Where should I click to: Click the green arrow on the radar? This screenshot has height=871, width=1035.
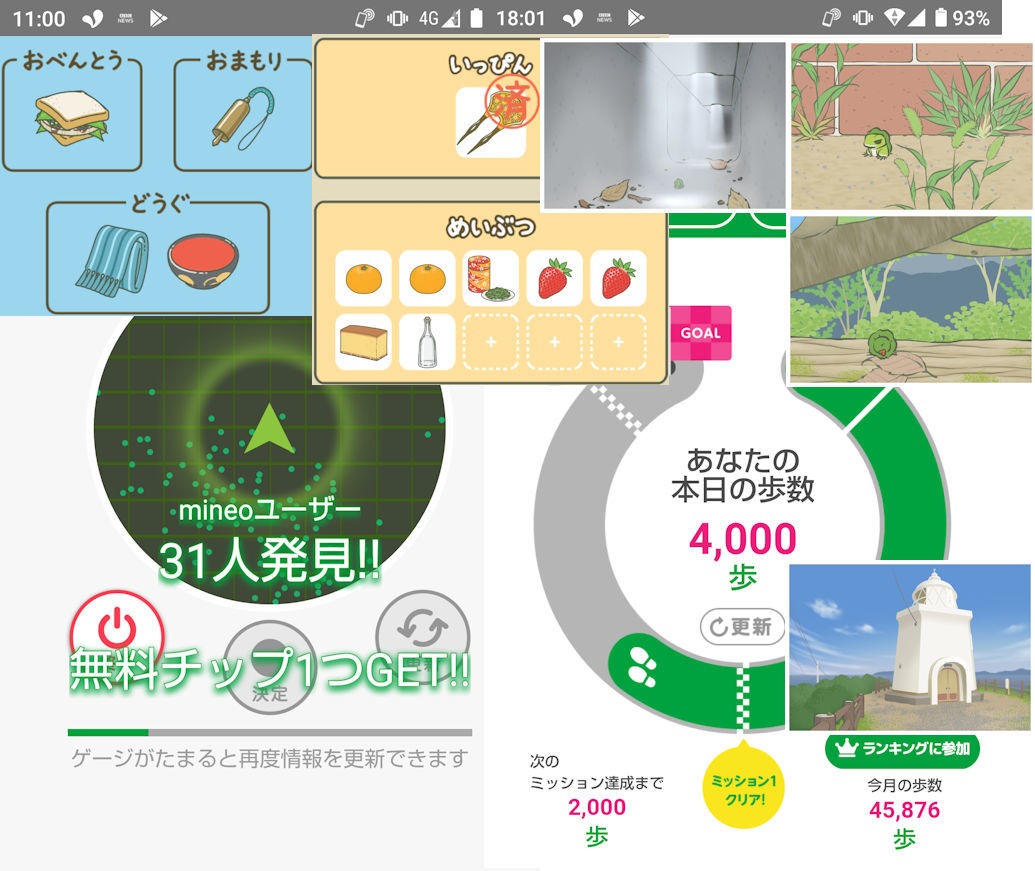(x=269, y=429)
